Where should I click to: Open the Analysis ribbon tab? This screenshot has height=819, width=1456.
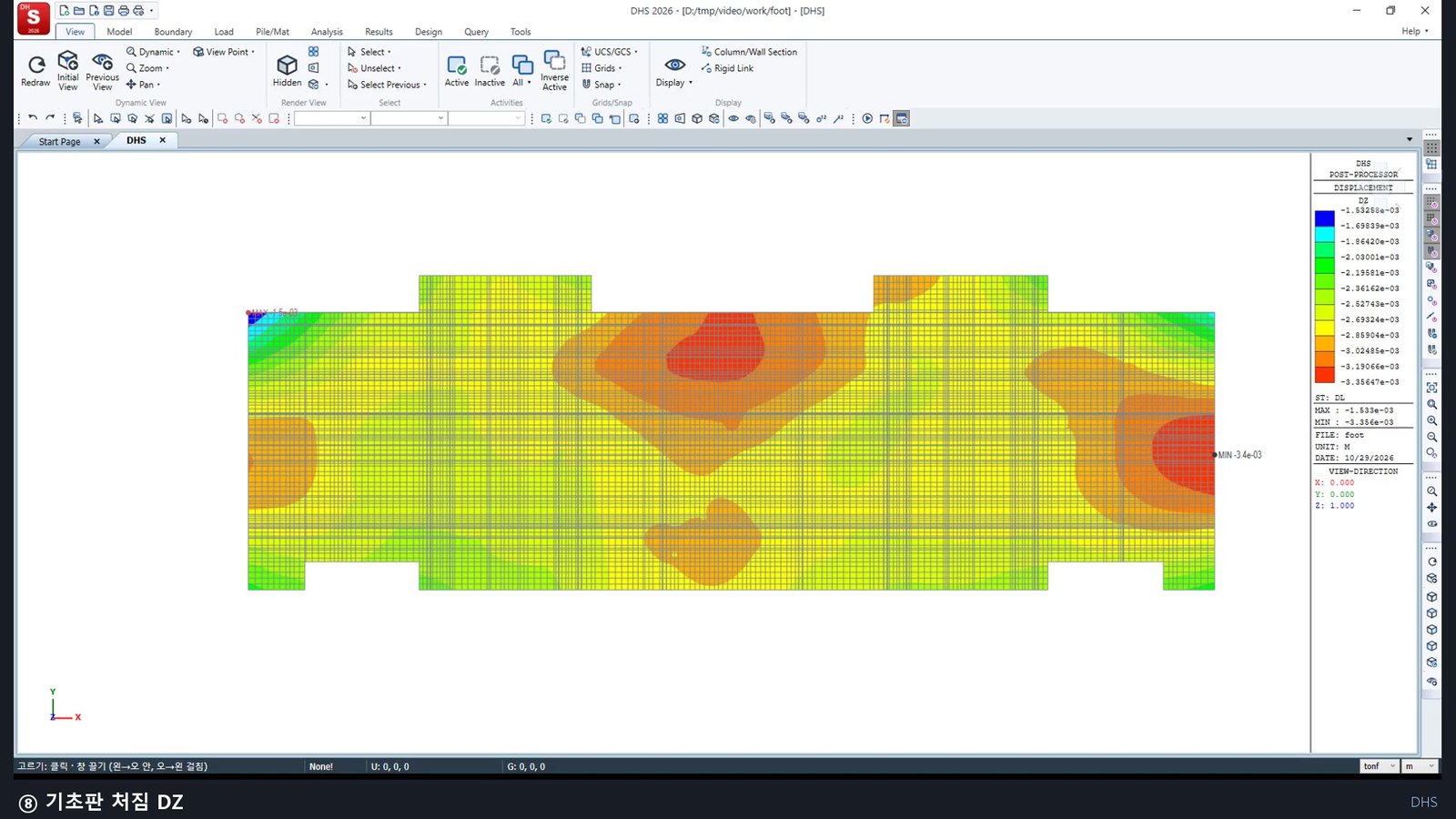pyautogui.click(x=327, y=32)
